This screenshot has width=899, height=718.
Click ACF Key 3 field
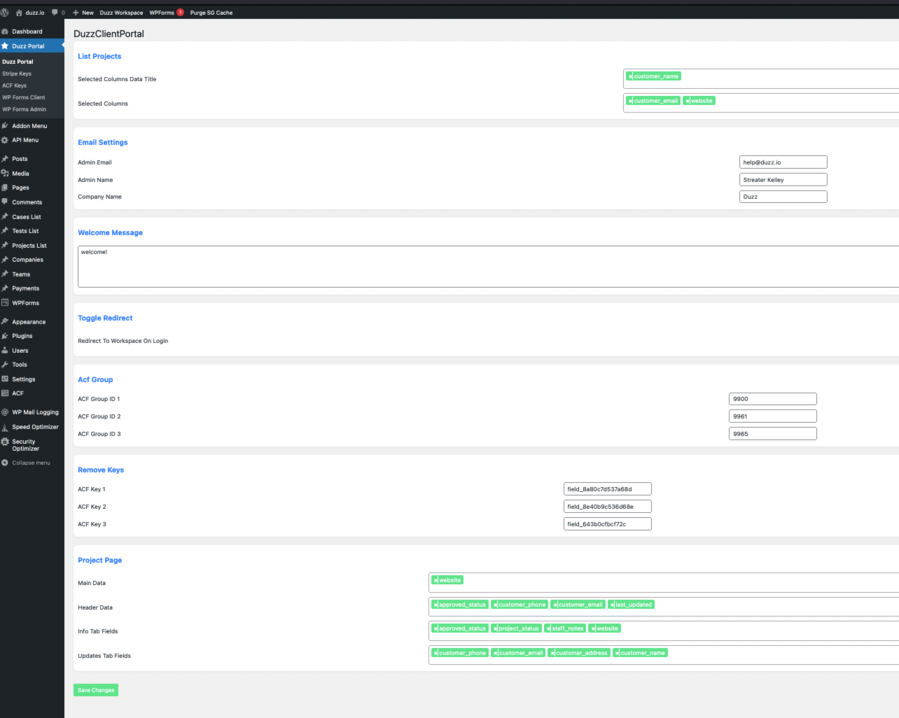point(607,524)
